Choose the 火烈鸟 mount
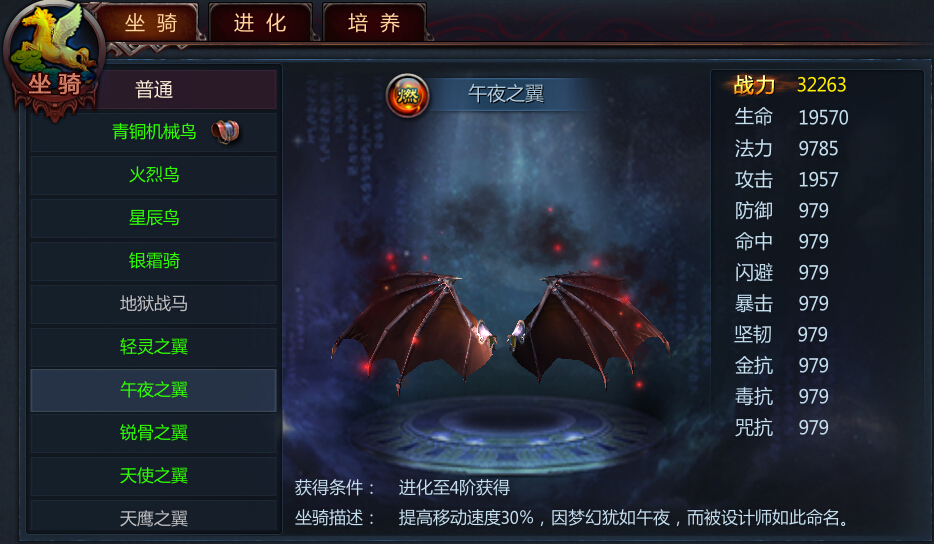Viewport: 934px width, 544px height. [x=154, y=175]
